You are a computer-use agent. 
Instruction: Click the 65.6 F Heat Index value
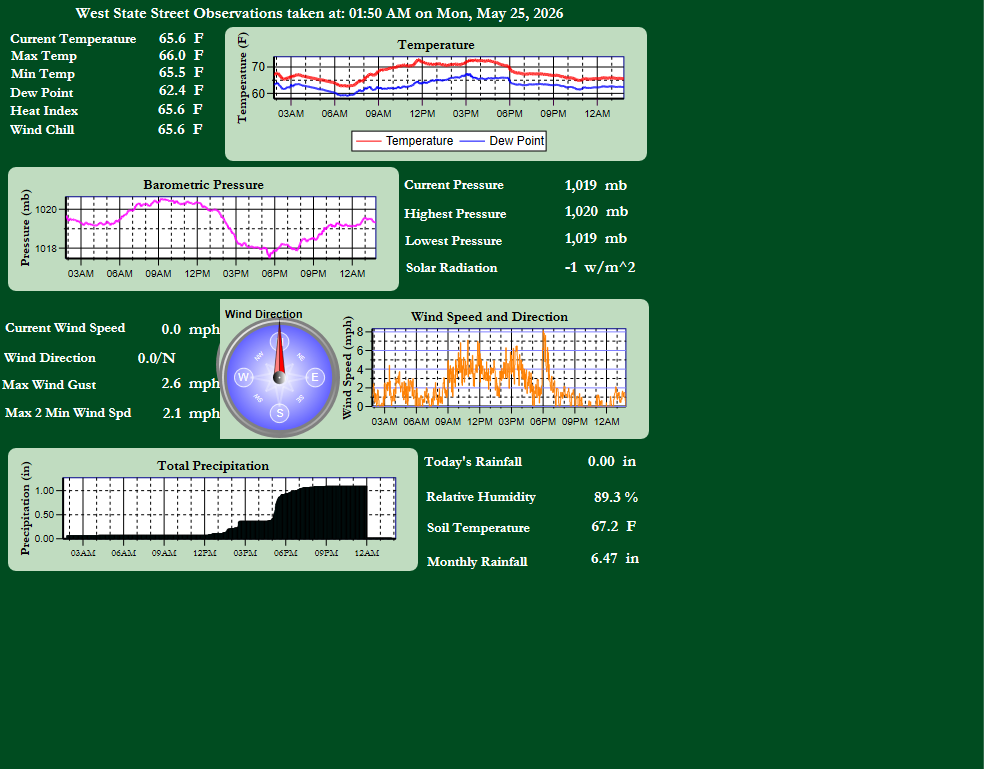coord(180,110)
